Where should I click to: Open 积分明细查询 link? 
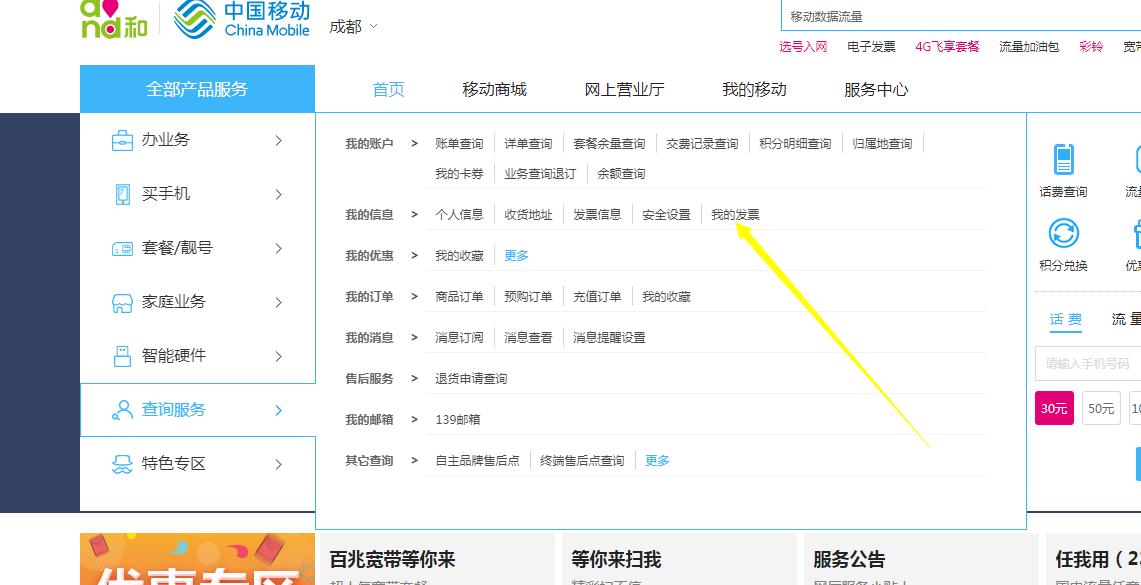click(x=795, y=144)
